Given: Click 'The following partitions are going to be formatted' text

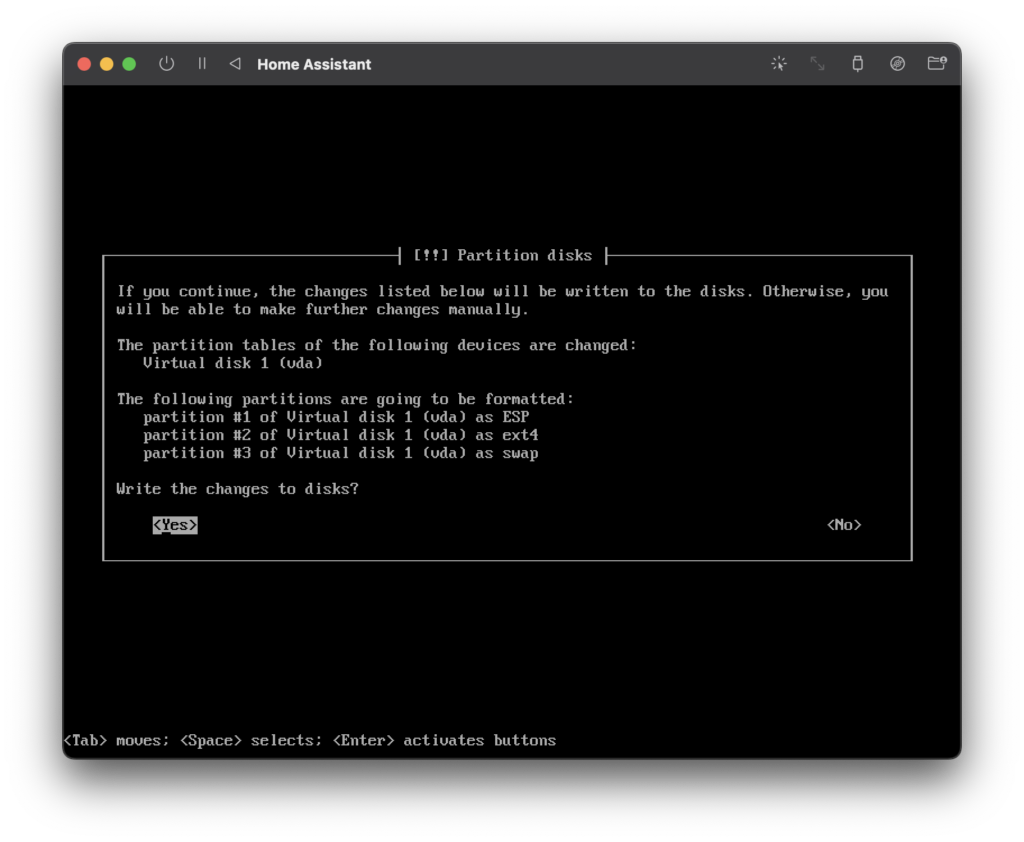Looking at the screenshot, I should point(345,399).
